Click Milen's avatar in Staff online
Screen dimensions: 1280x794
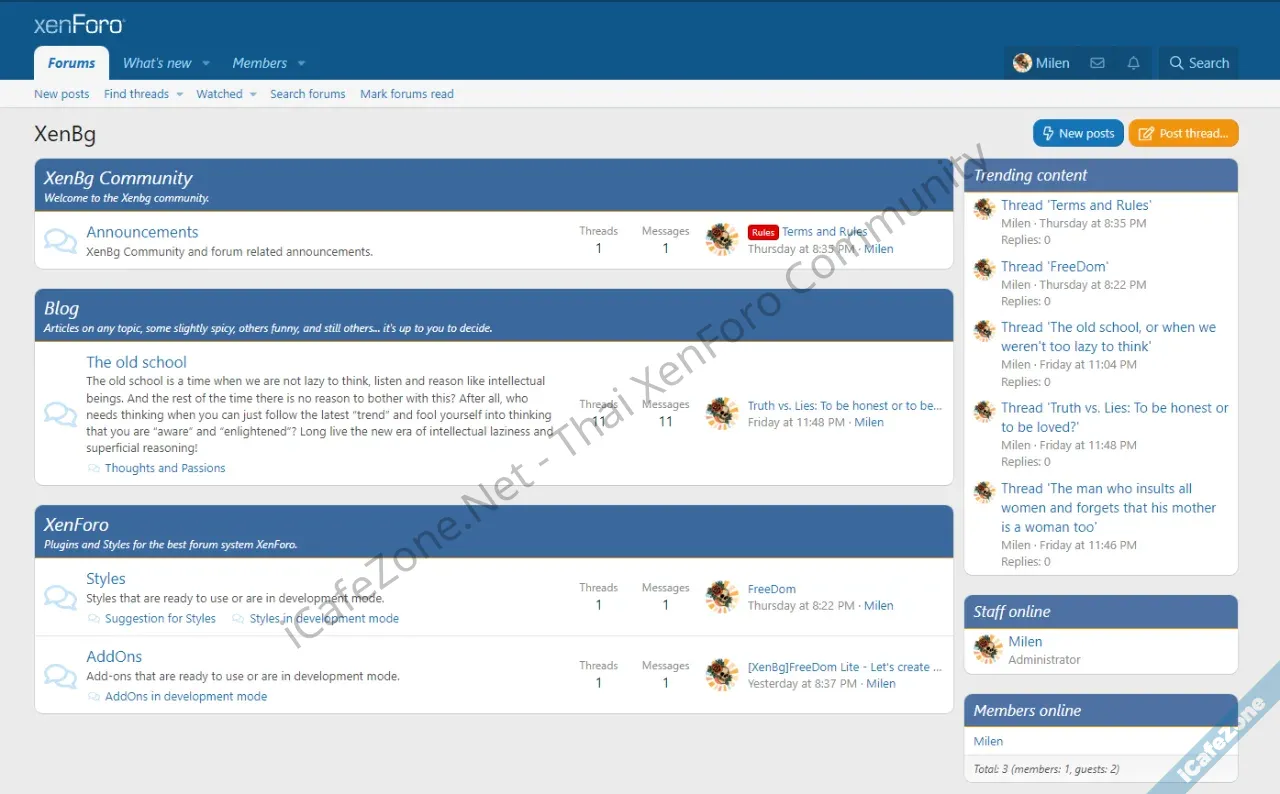[x=988, y=649]
